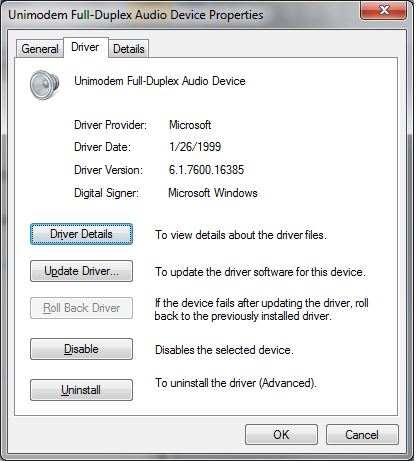The width and height of the screenshot is (420, 461).
Task: Uninstall the driver
Action: pyautogui.click(x=81, y=390)
